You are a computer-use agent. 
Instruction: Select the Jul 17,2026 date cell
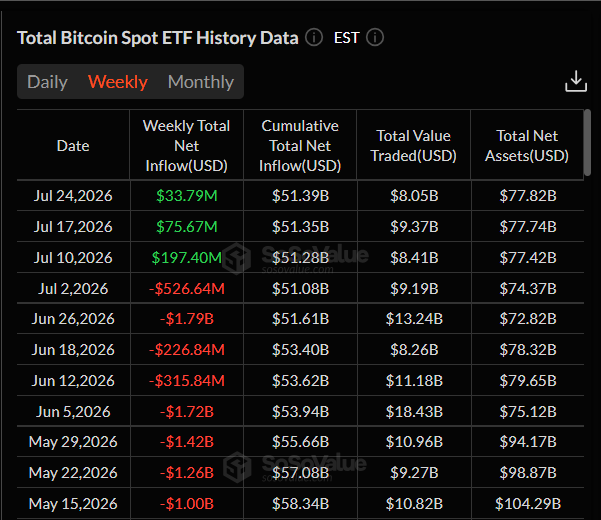(73, 227)
